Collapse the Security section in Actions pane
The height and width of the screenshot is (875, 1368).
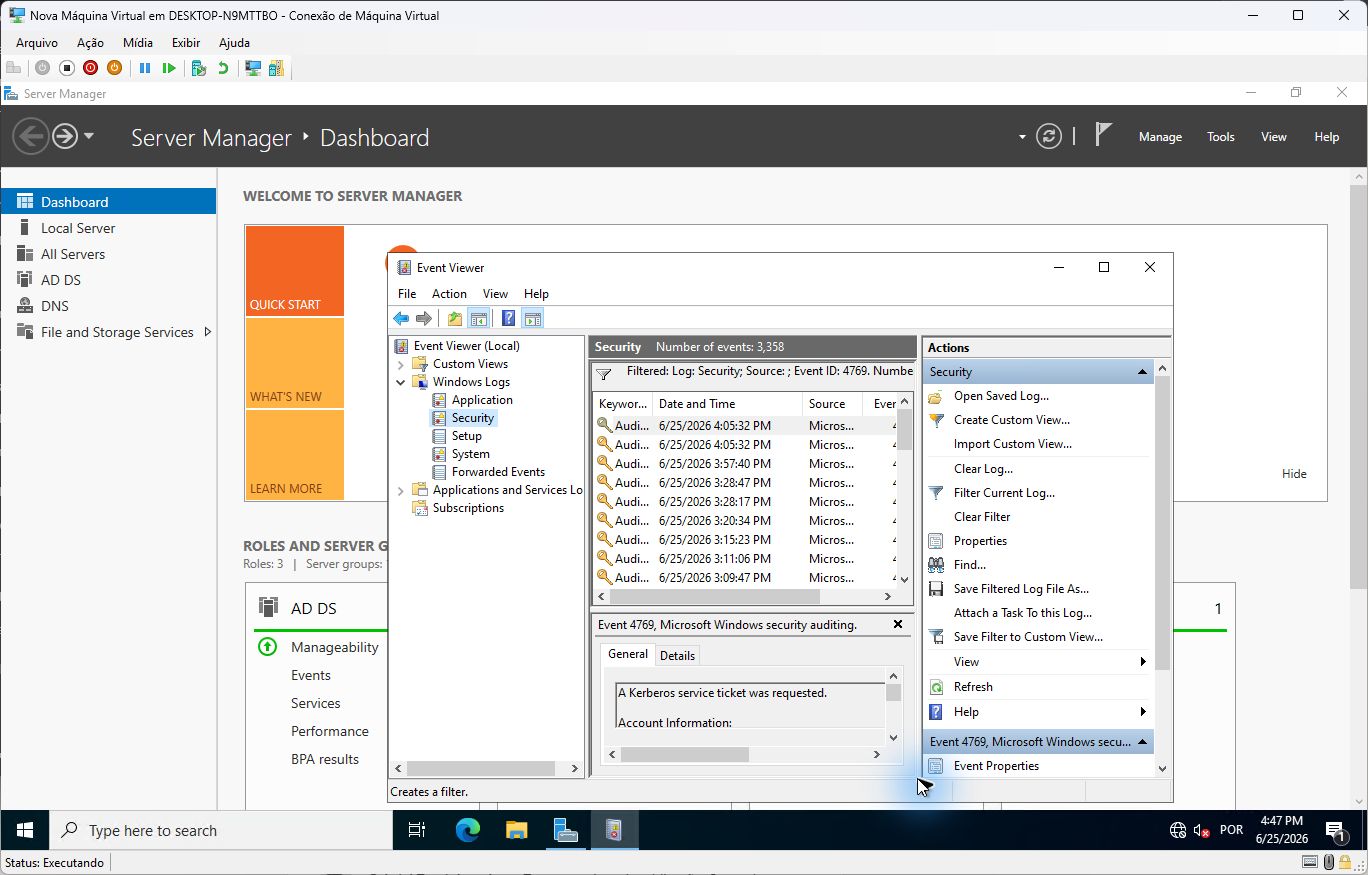pyautogui.click(x=1142, y=372)
